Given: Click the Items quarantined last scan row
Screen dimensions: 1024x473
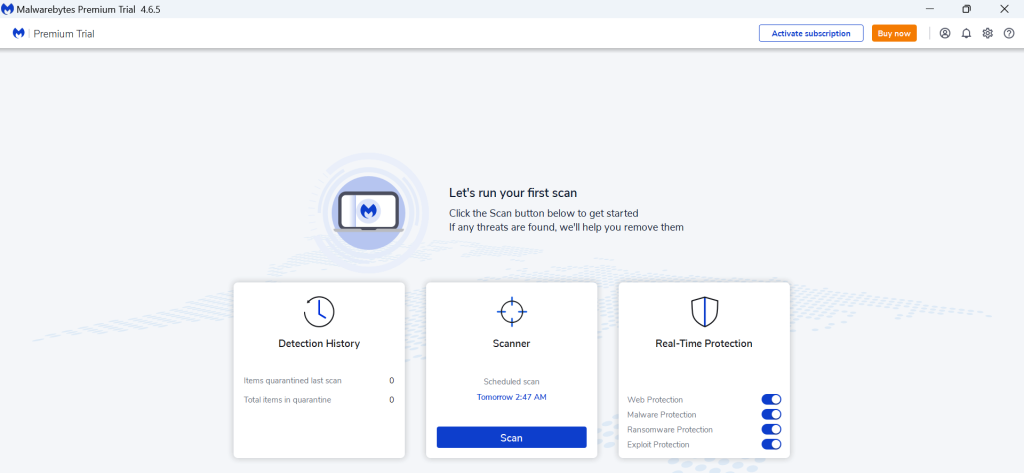Looking at the screenshot, I should pos(319,381).
